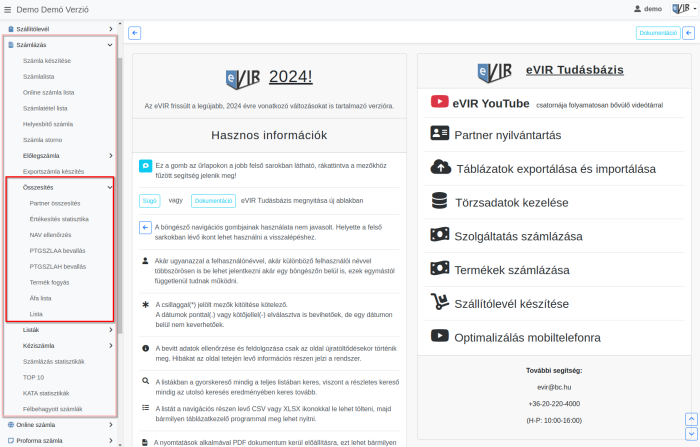
Task: Open Táblázatok exportálása és importálása
Action: click(556, 169)
